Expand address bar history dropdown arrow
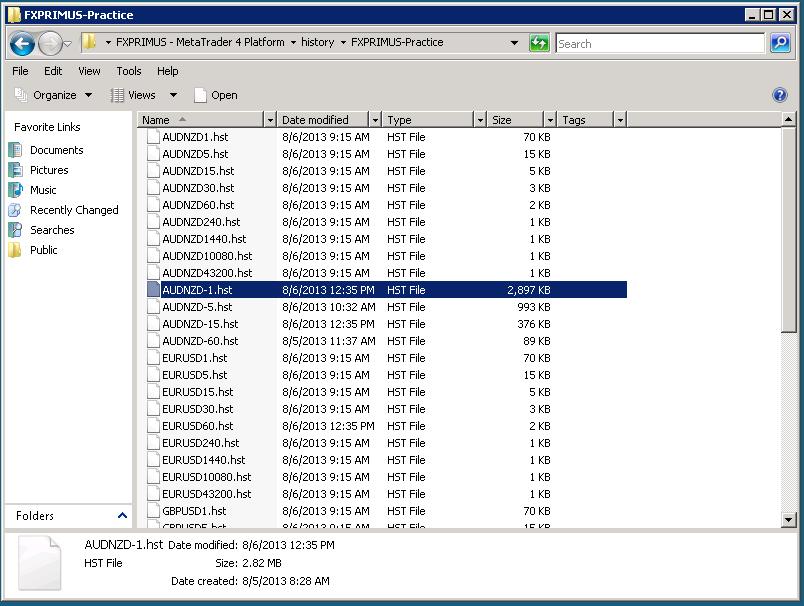Screen dimensions: 804x606 tap(514, 43)
